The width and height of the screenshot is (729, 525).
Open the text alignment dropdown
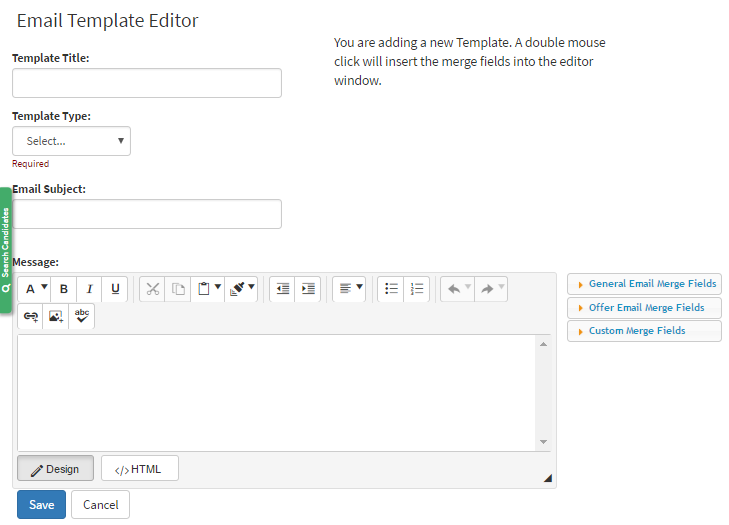point(350,289)
